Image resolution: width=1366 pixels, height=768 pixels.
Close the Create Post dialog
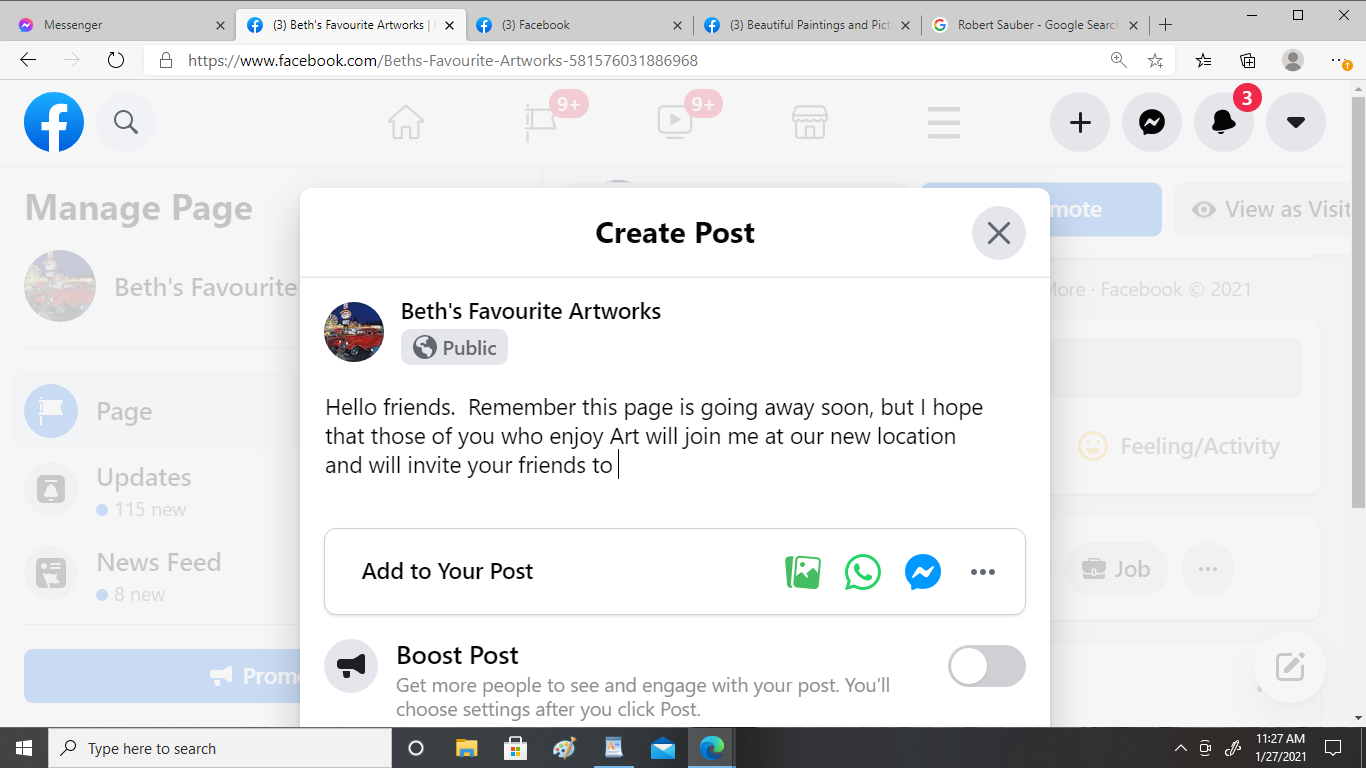(999, 233)
